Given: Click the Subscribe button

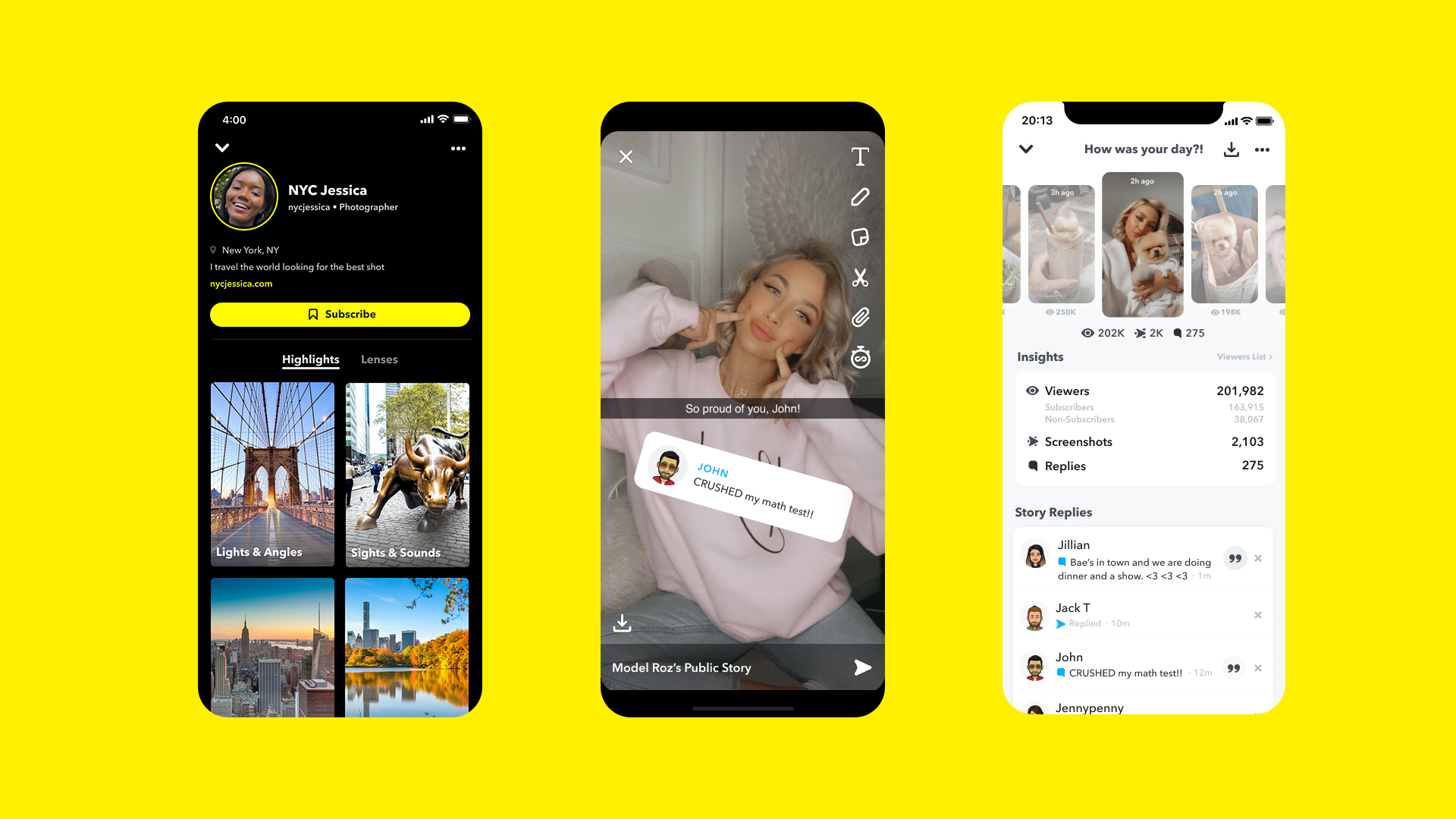Looking at the screenshot, I should tap(340, 314).
